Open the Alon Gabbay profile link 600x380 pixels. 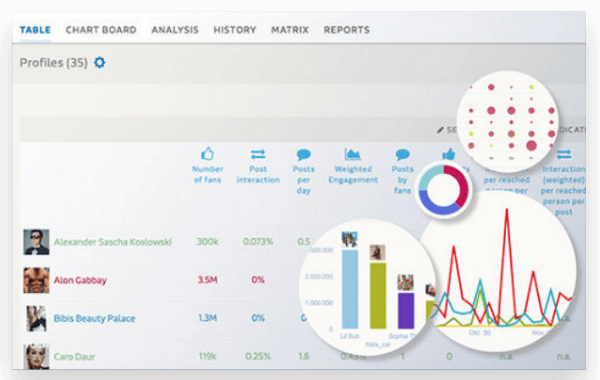pyautogui.click(x=80, y=280)
